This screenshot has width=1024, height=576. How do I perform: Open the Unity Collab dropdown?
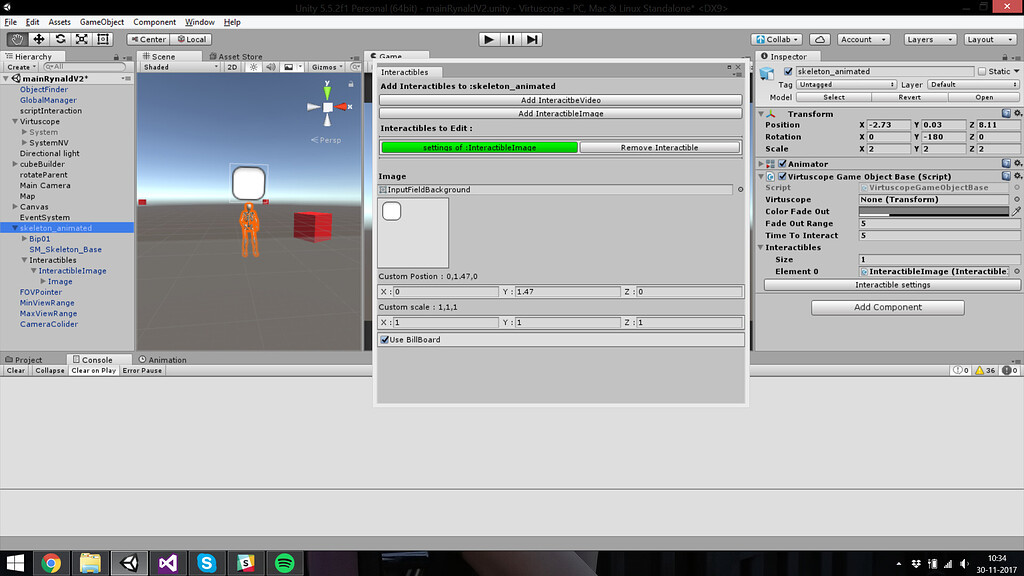[778, 38]
